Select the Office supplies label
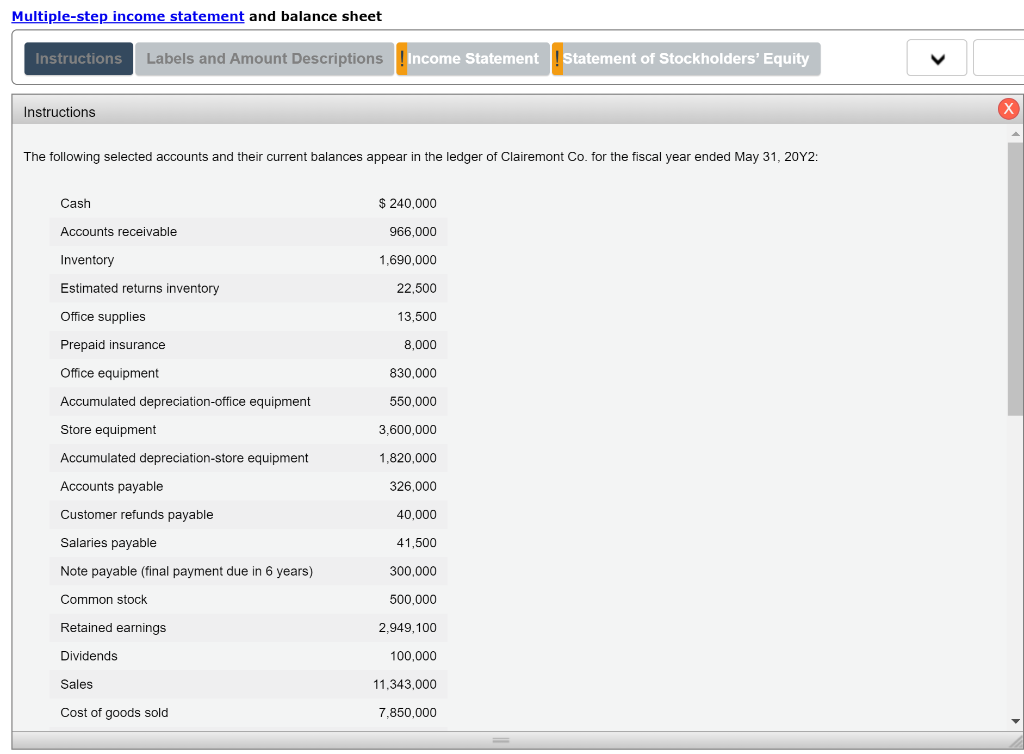Viewport: 1024px width, 754px height. coord(103,317)
